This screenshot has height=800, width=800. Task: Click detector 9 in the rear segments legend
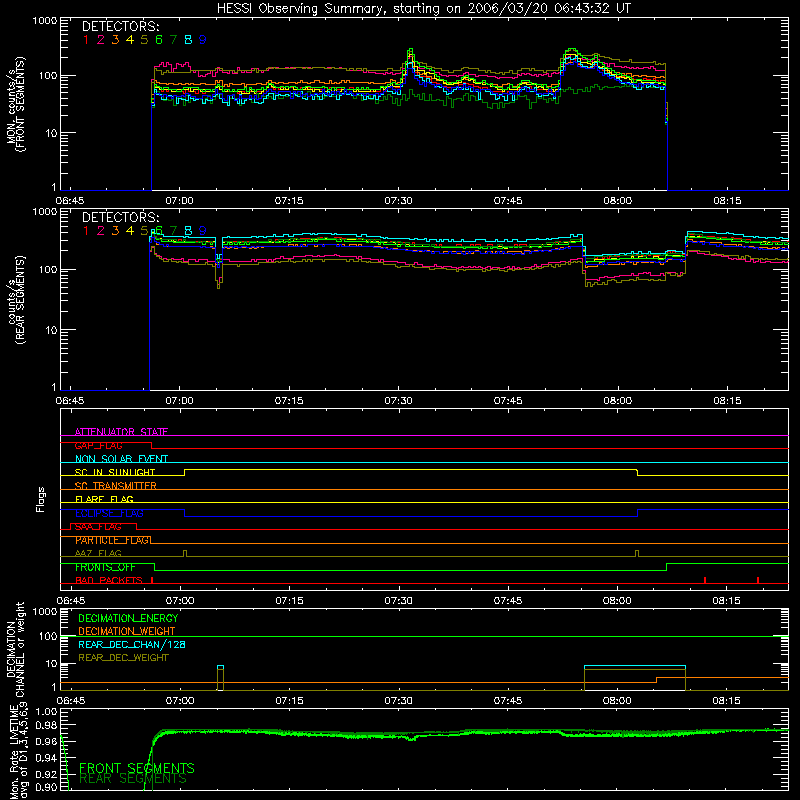tap(203, 231)
